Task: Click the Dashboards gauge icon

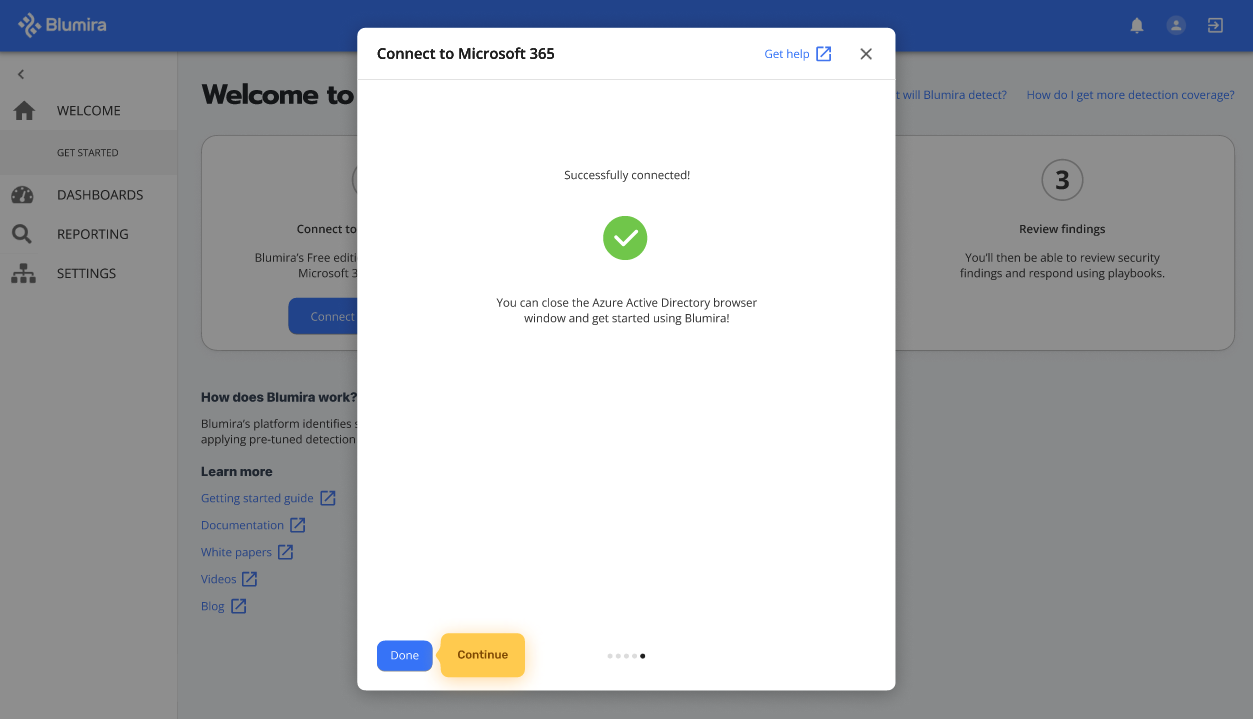Action: click(23, 195)
